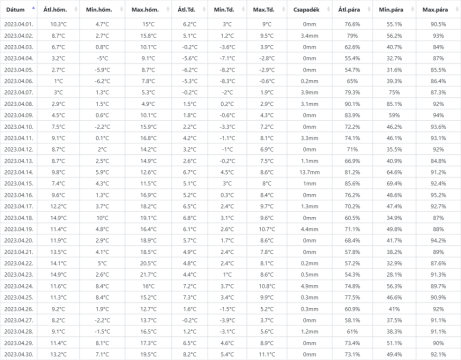Viewport: 461px width, 360px height.
Task: Select the 2023.04.01. date cell
Action: click(19, 24)
